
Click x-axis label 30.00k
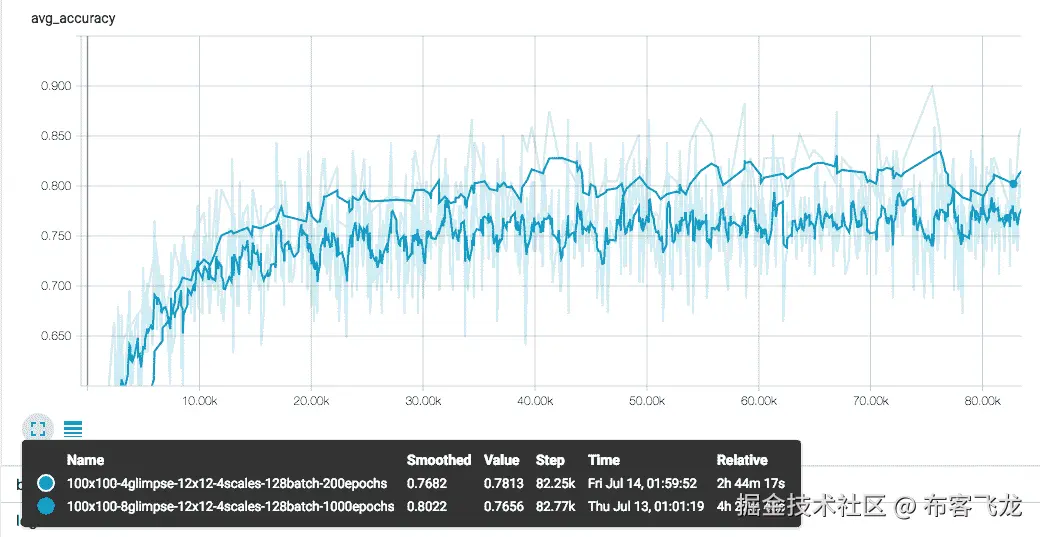[422, 401]
